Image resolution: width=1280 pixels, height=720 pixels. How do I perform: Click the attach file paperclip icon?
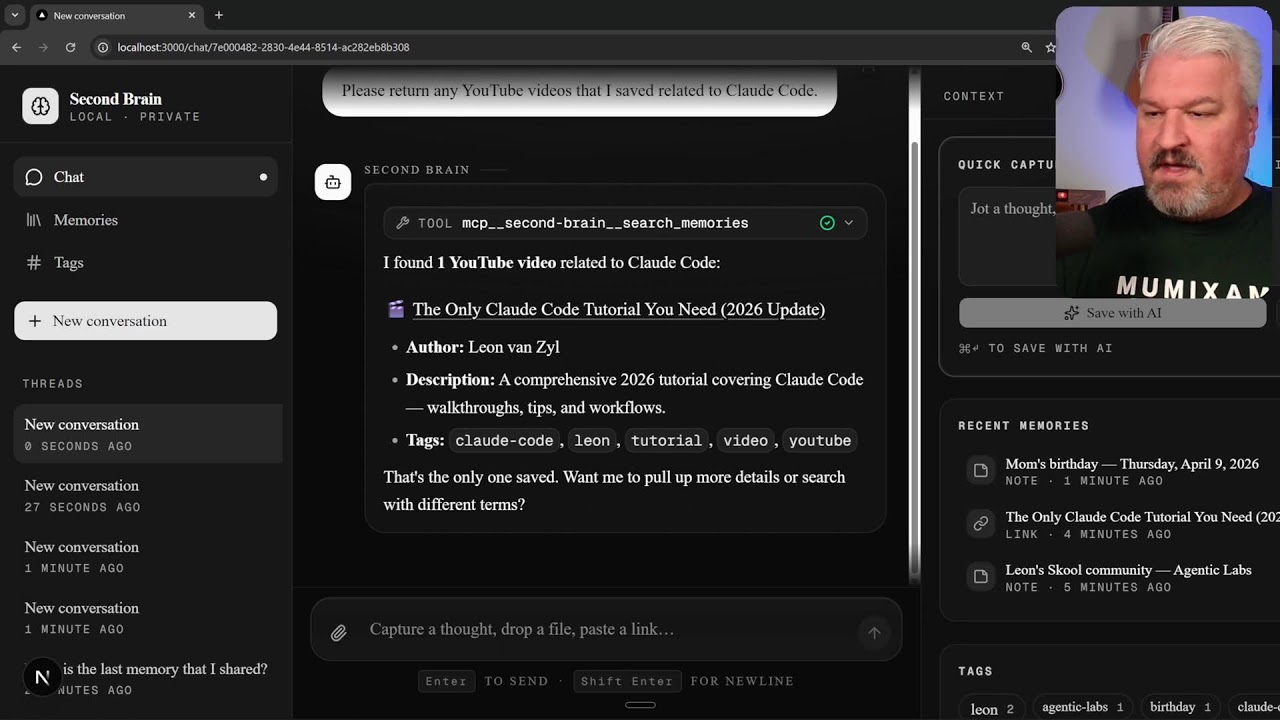coord(339,632)
